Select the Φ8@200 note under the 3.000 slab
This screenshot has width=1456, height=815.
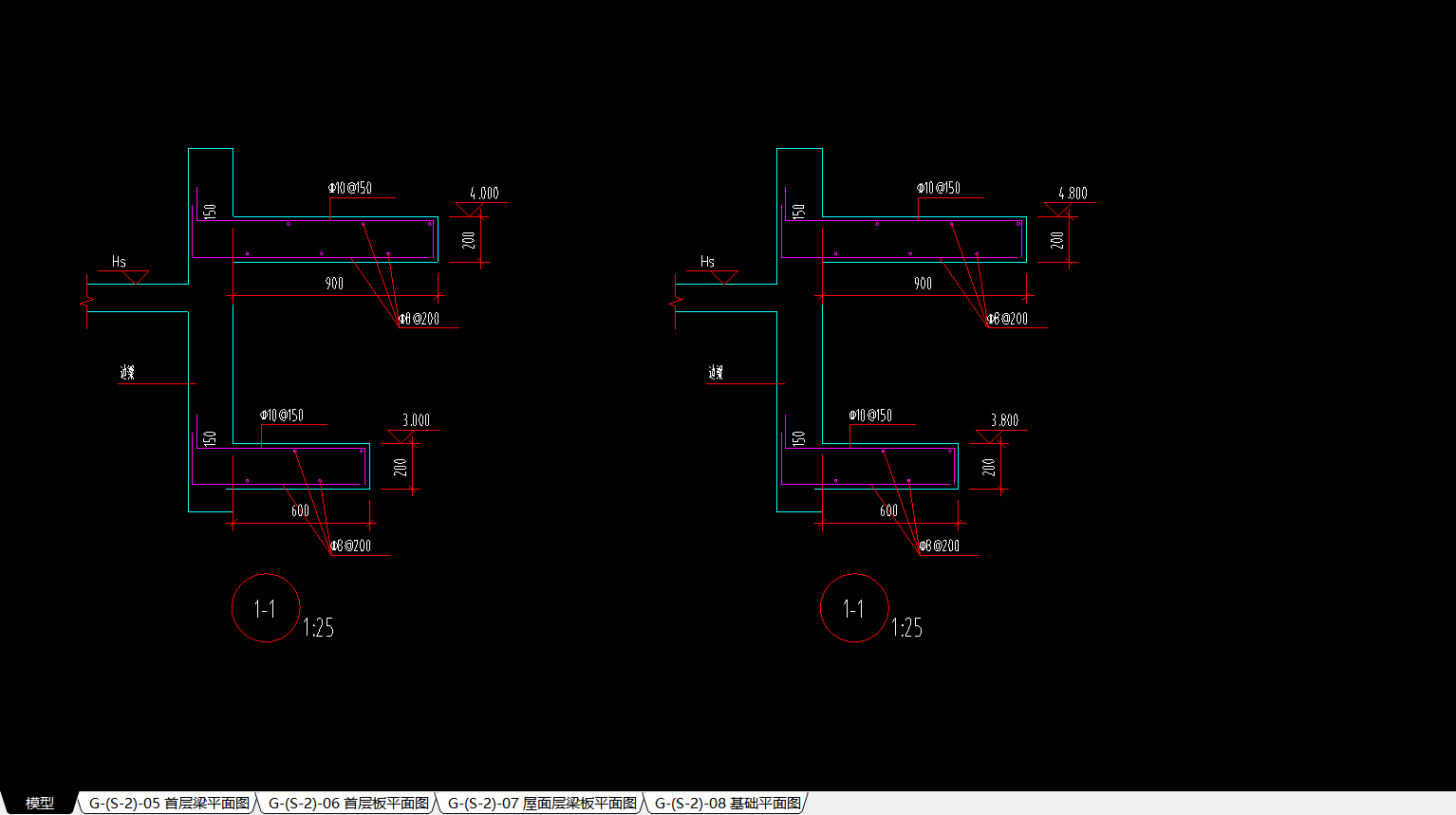[x=350, y=546]
